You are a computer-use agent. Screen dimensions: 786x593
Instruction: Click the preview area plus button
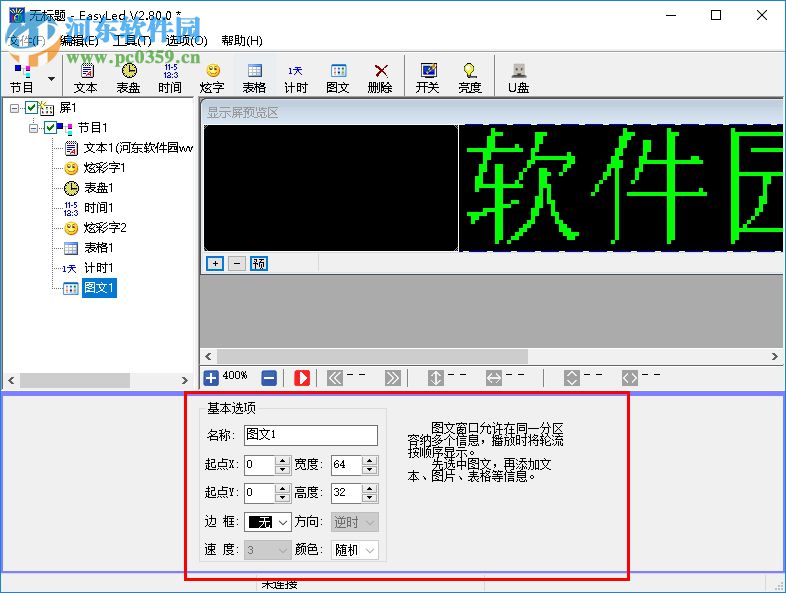215,263
